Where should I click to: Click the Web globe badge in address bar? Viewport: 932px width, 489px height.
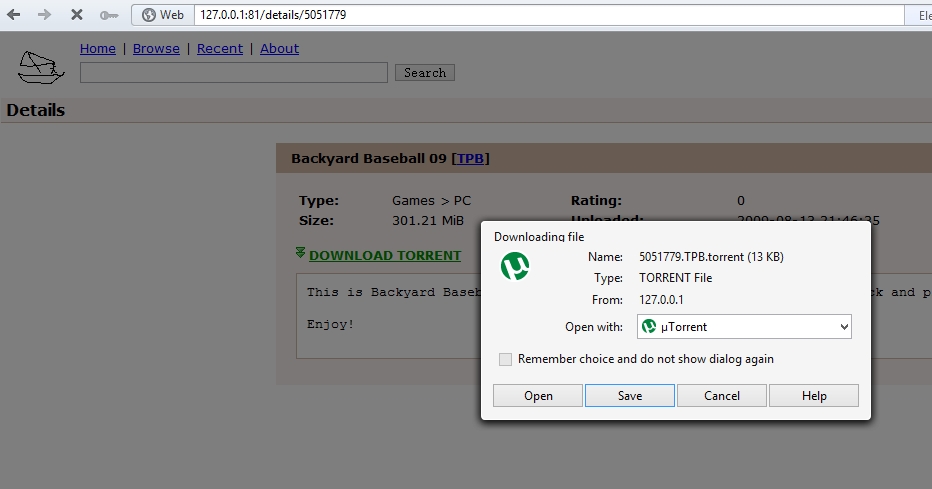(163, 15)
